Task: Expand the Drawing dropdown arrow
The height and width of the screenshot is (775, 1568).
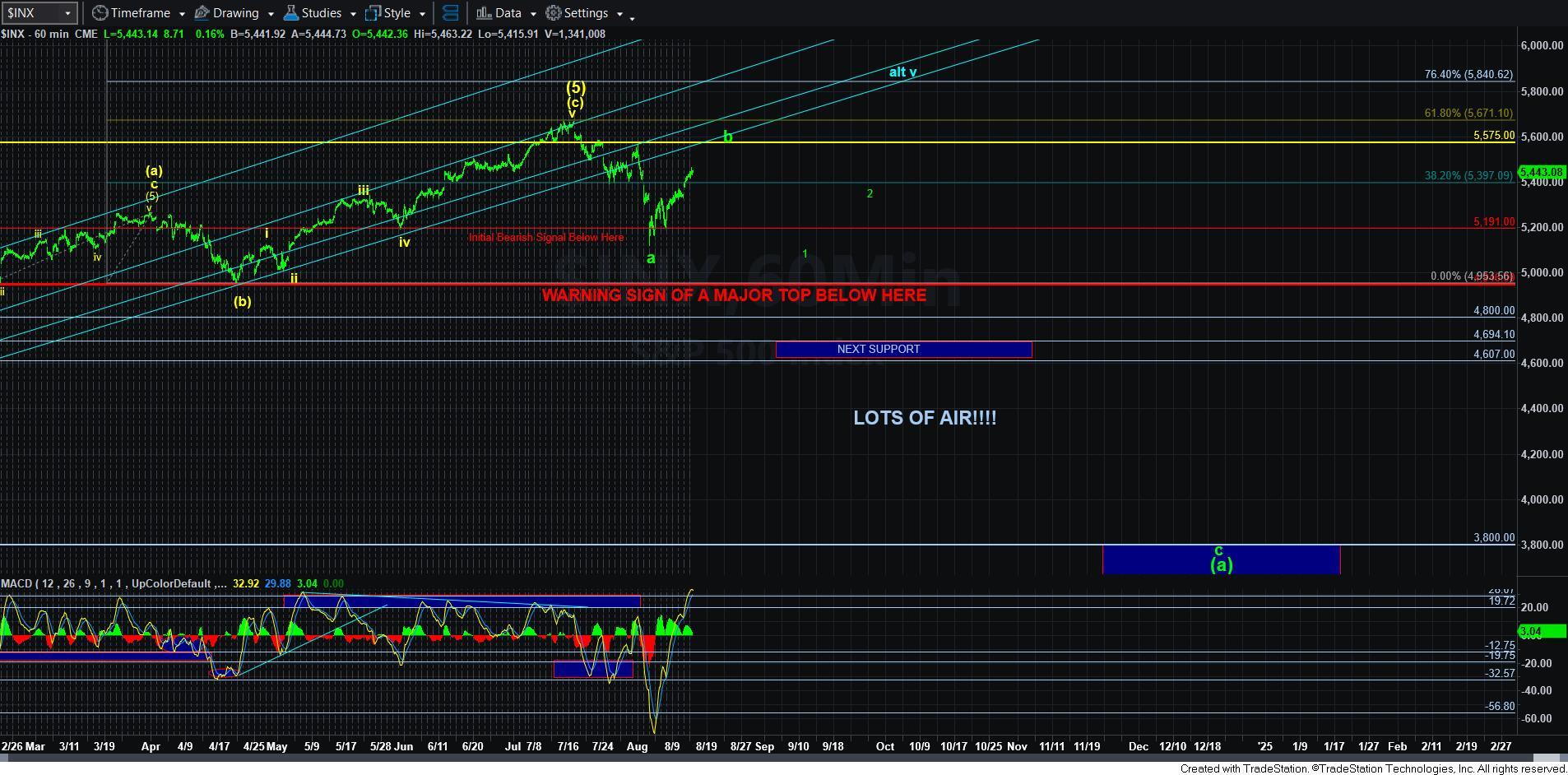Action: (x=271, y=14)
